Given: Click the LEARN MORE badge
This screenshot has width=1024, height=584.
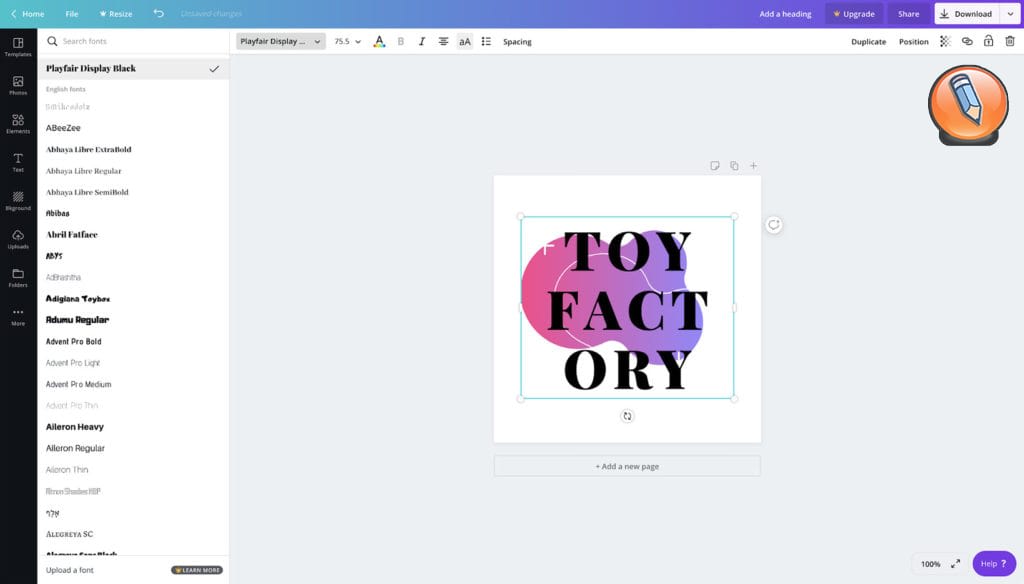Looking at the screenshot, I should (x=197, y=570).
